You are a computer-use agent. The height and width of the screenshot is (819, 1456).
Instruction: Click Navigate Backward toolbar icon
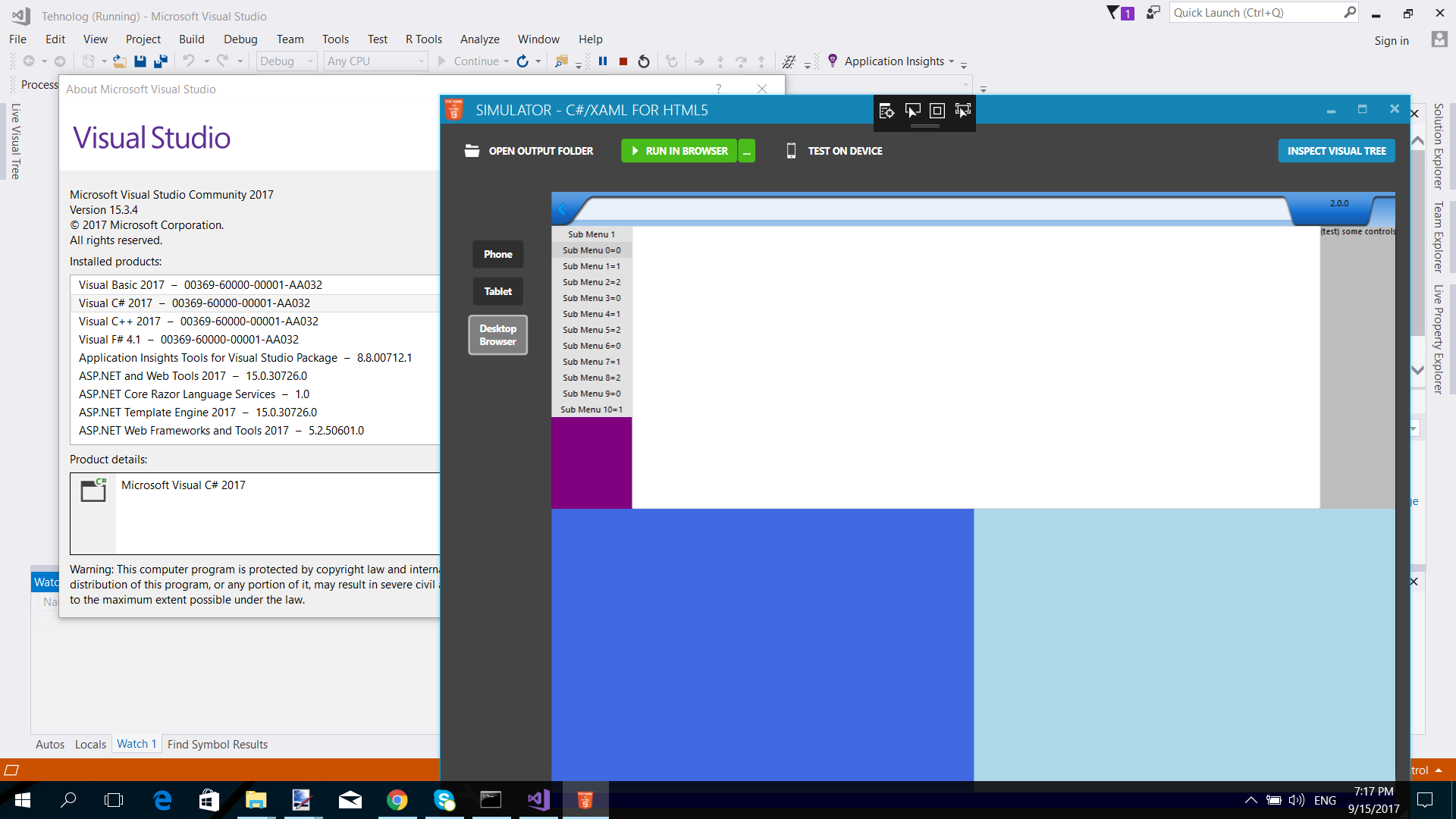click(x=29, y=61)
